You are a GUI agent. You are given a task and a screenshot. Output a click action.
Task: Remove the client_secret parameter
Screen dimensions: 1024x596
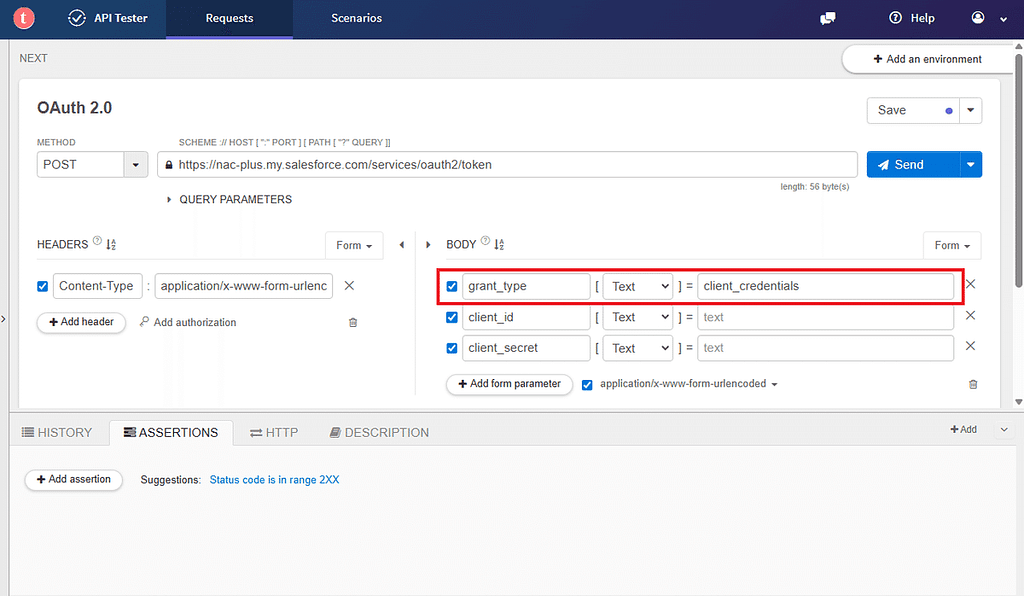[970, 346]
